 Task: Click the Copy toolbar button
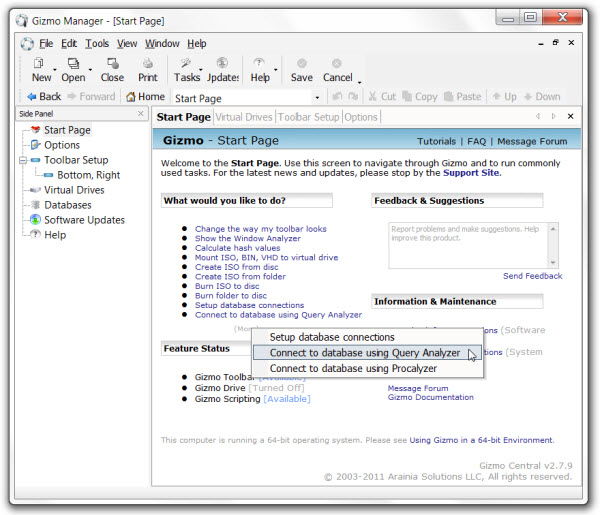pos(420,97)
